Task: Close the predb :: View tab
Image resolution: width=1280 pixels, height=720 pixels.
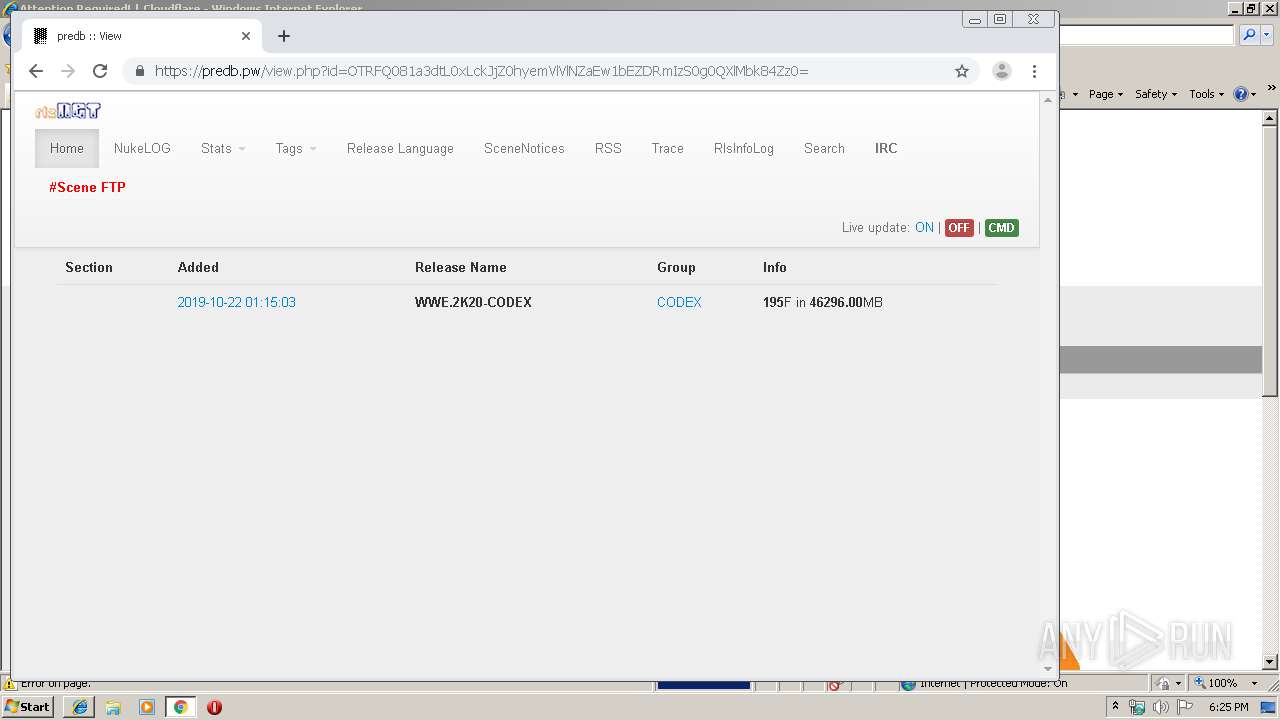Action: [x=246, y=36]
